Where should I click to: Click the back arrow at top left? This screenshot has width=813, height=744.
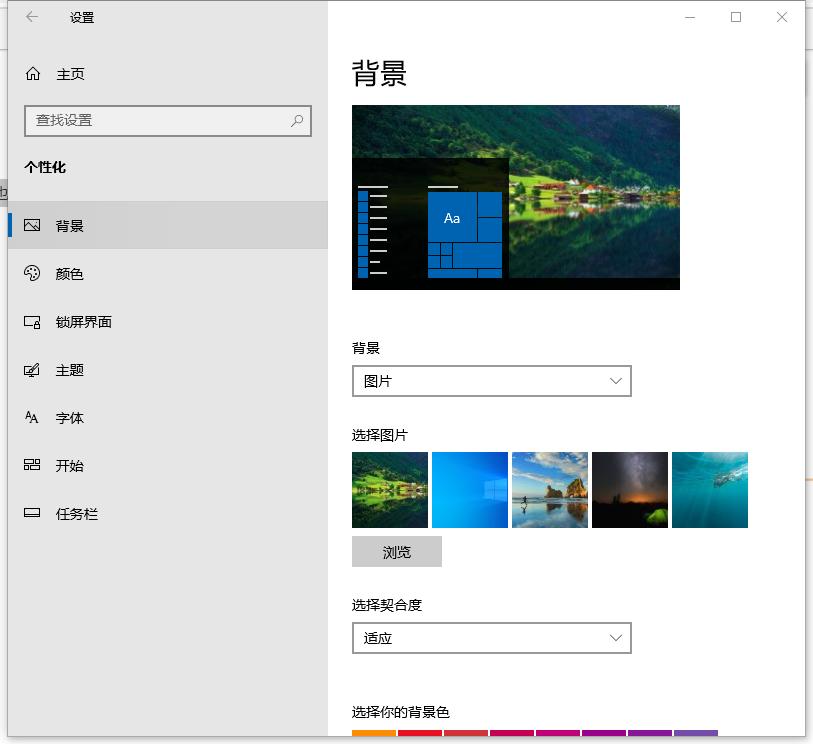click(30, 17)
